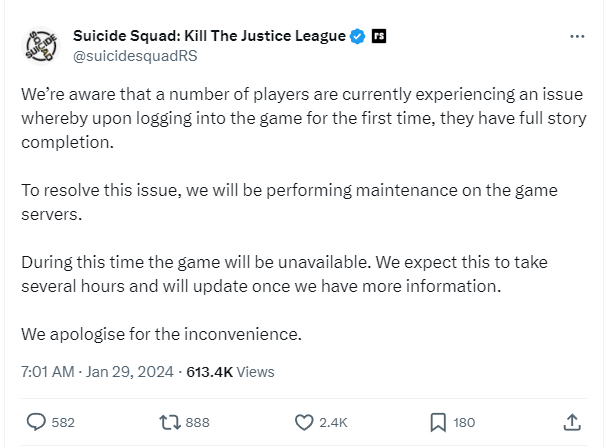Open the 613.4K Views analytics link
The image size is (612, 447).
pos(229,372)
